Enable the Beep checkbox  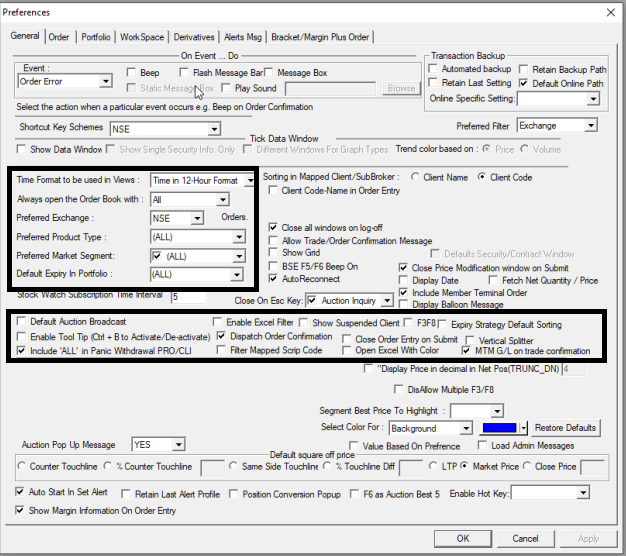132,73
